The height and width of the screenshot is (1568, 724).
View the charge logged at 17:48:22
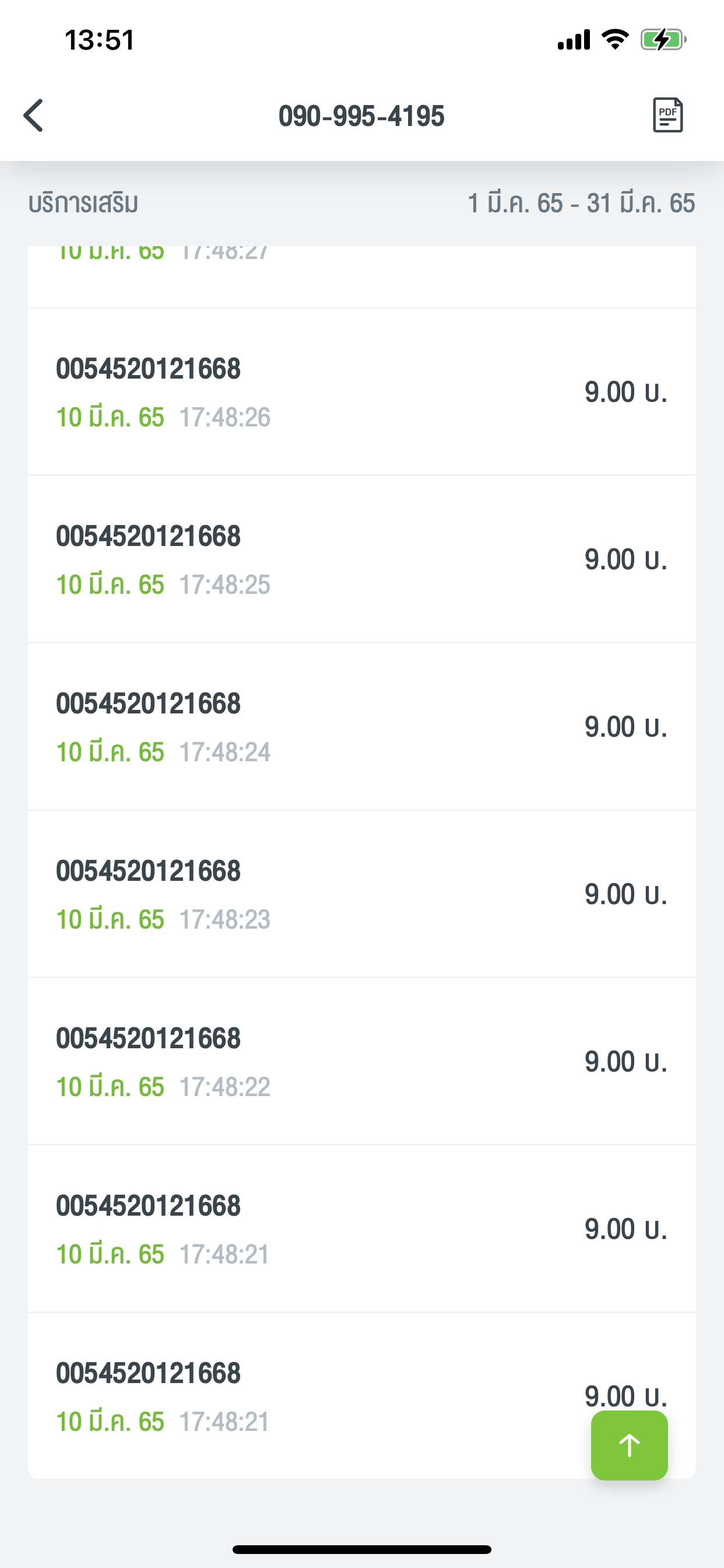tap(361, 1062)
